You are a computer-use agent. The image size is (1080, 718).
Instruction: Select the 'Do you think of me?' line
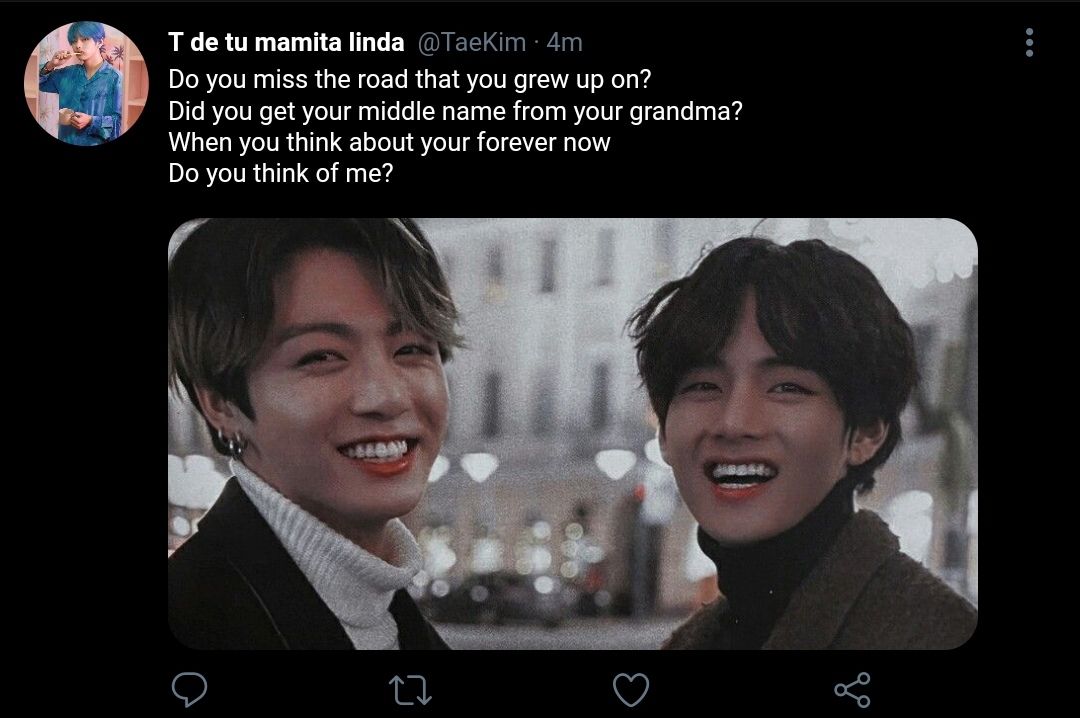(x=280, y=174)
